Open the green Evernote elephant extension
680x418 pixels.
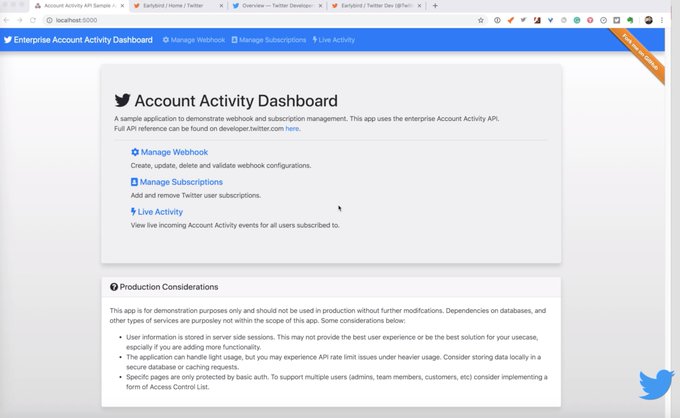coord(630,20)
